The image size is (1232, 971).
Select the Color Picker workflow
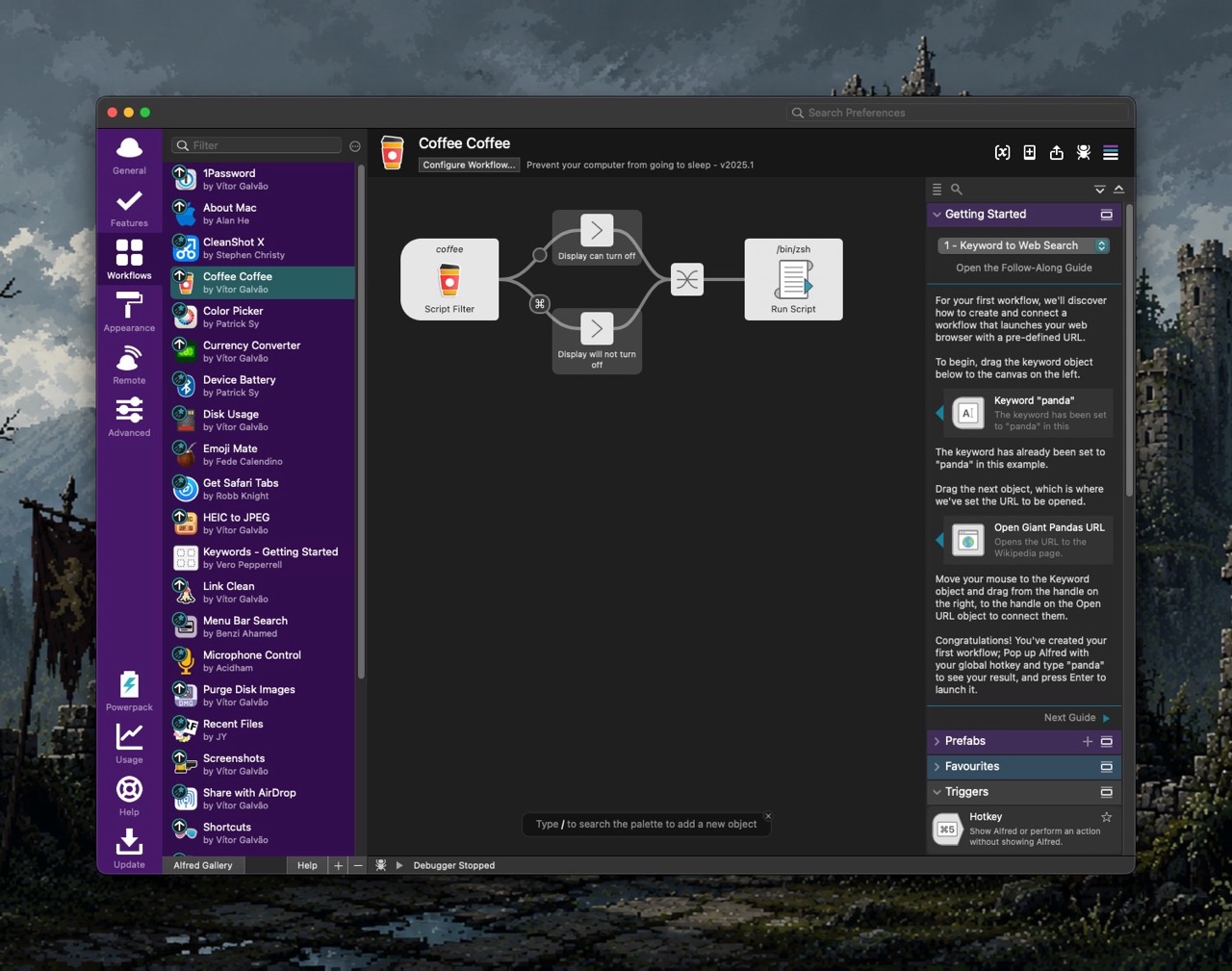264,317
